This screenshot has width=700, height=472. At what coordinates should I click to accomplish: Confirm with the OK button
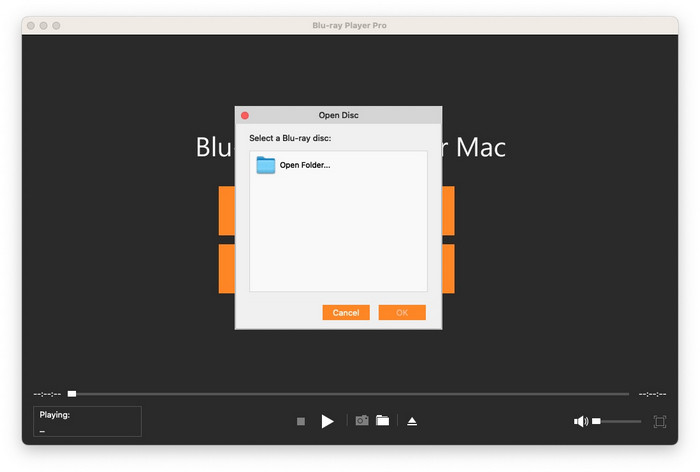click(402, 313)
